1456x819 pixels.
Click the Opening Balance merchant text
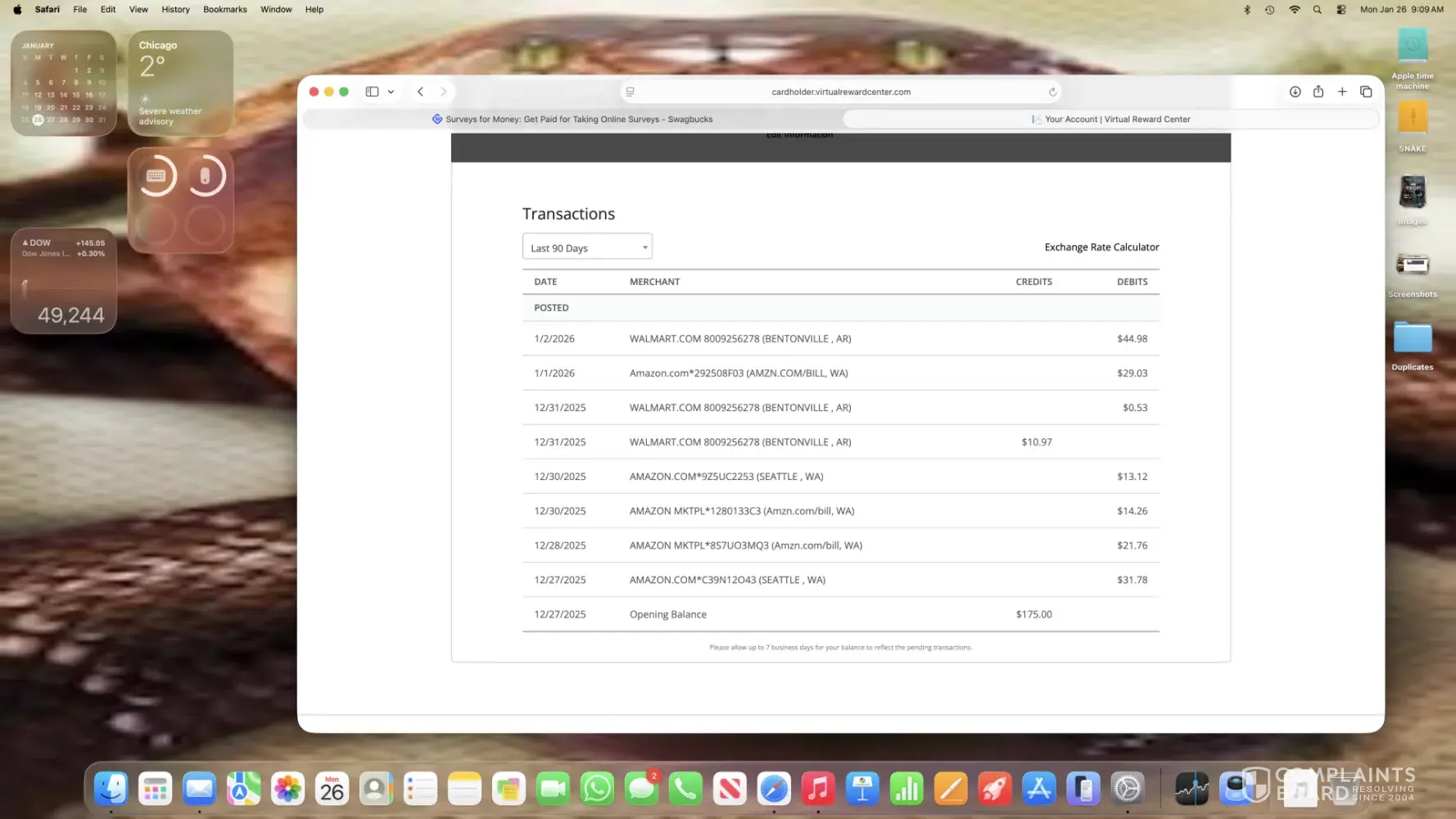click(667, 614)
